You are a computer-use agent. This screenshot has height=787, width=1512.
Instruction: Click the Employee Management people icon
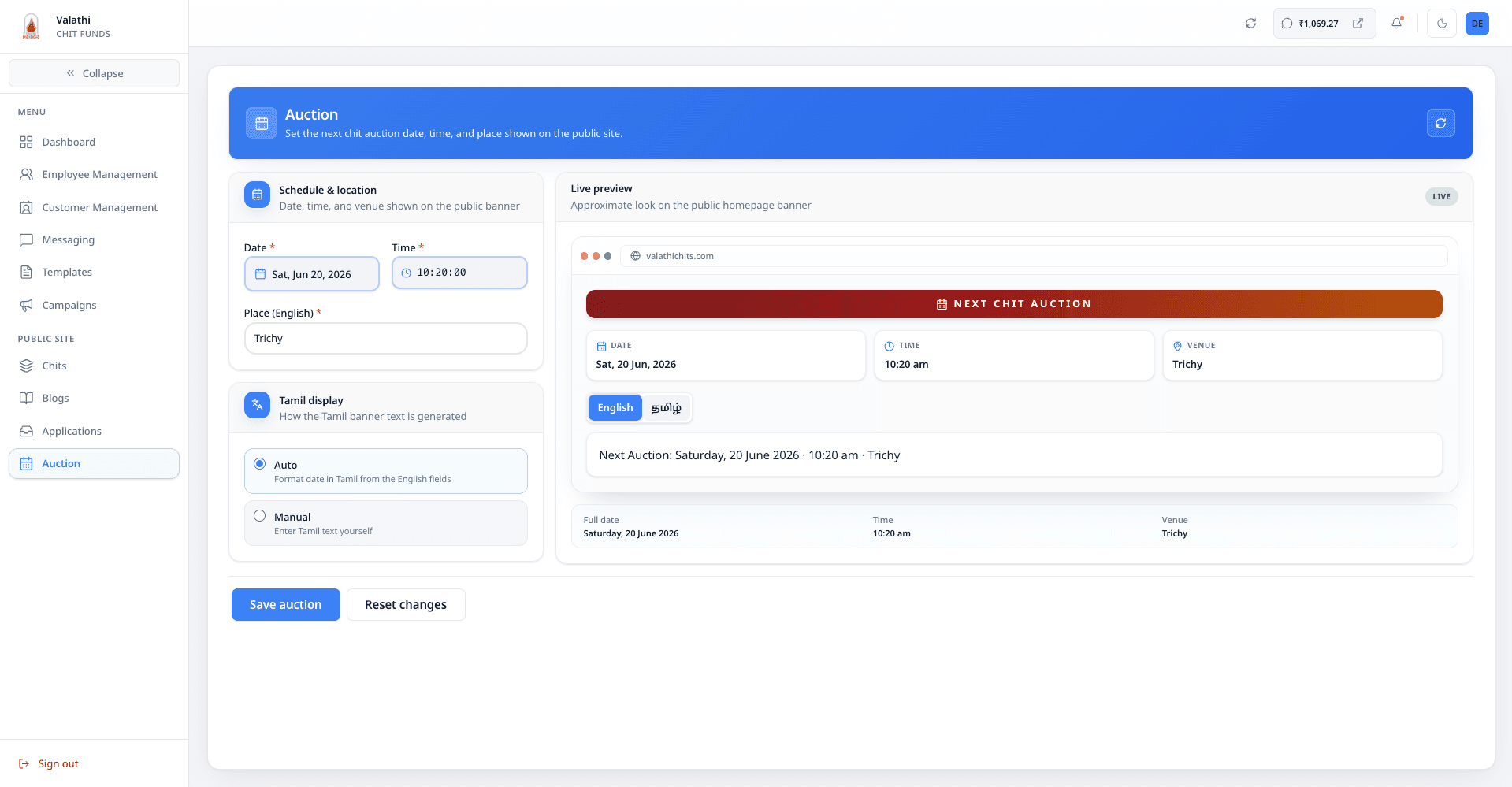click(26, 174)
